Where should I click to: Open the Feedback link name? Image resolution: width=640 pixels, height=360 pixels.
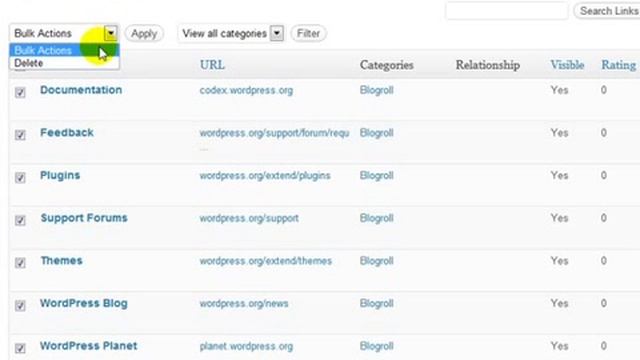point(67,133)
